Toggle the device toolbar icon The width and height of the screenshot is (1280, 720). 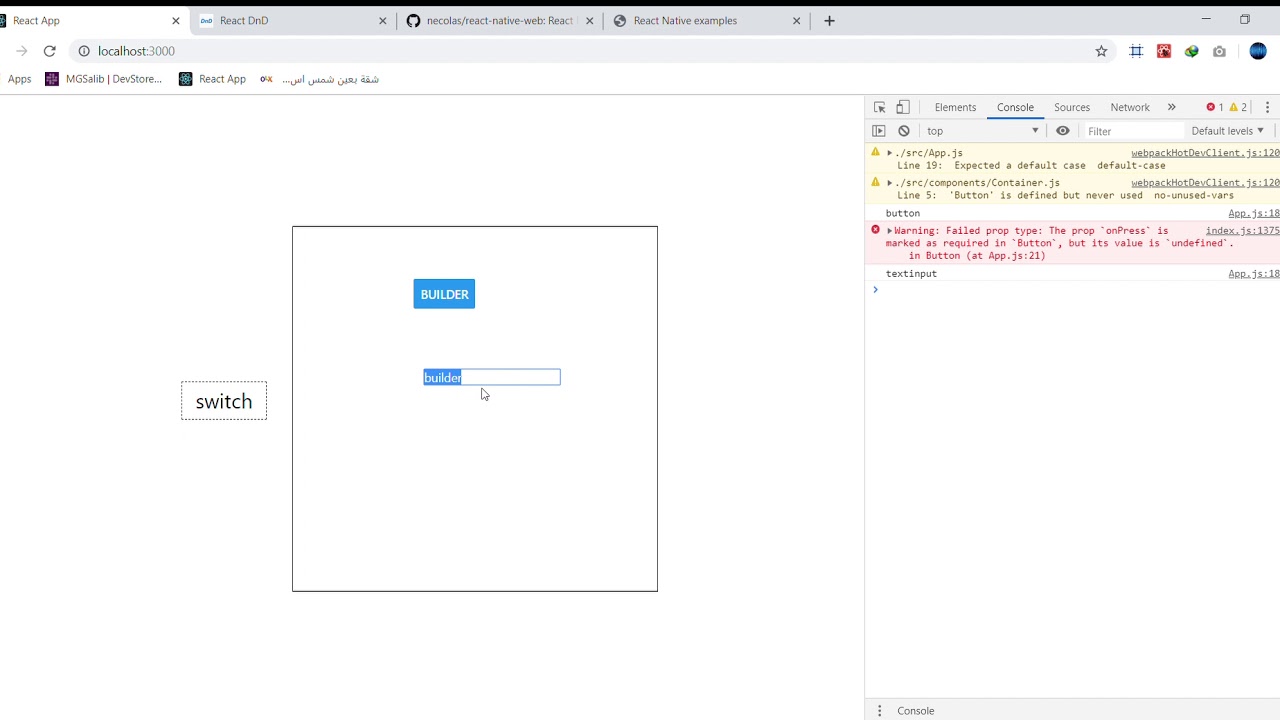coord(903,107)
